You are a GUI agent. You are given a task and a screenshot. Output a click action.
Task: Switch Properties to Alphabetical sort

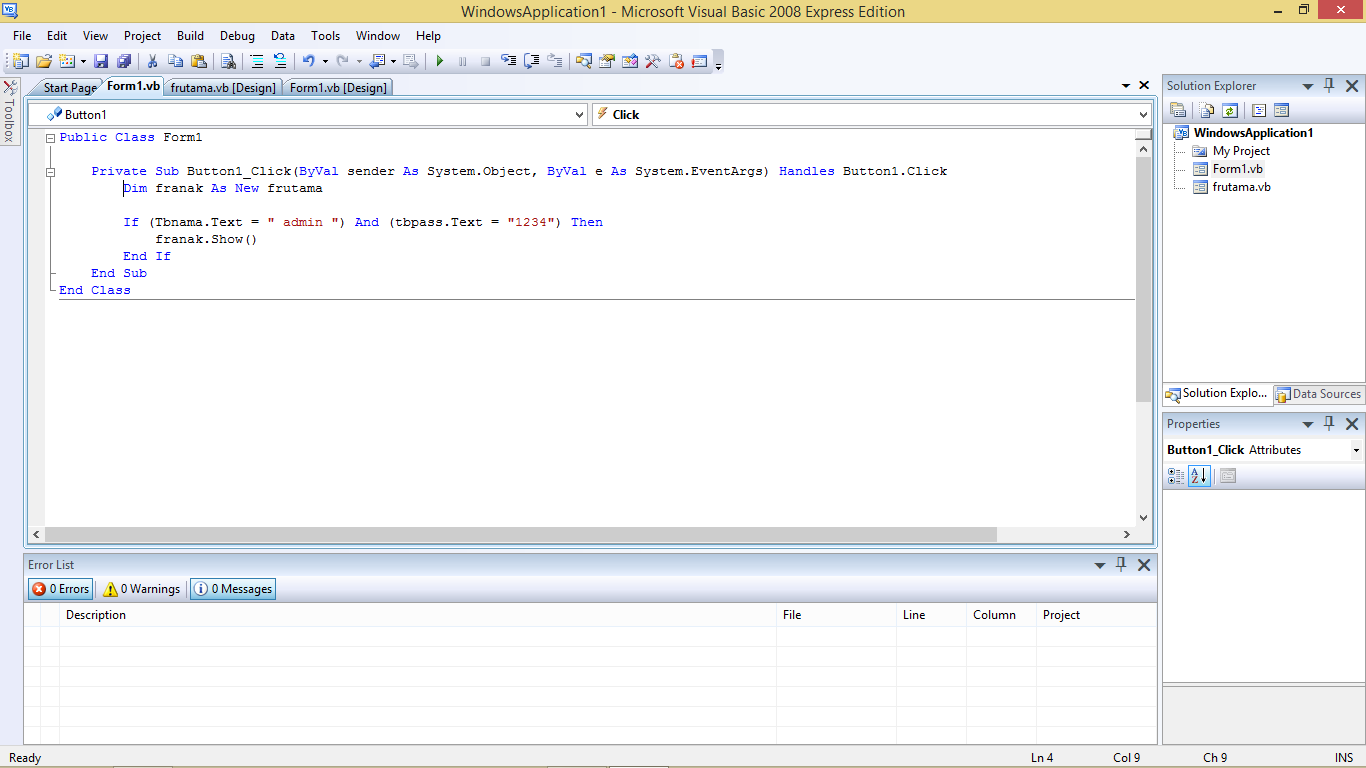point(1200,476)
